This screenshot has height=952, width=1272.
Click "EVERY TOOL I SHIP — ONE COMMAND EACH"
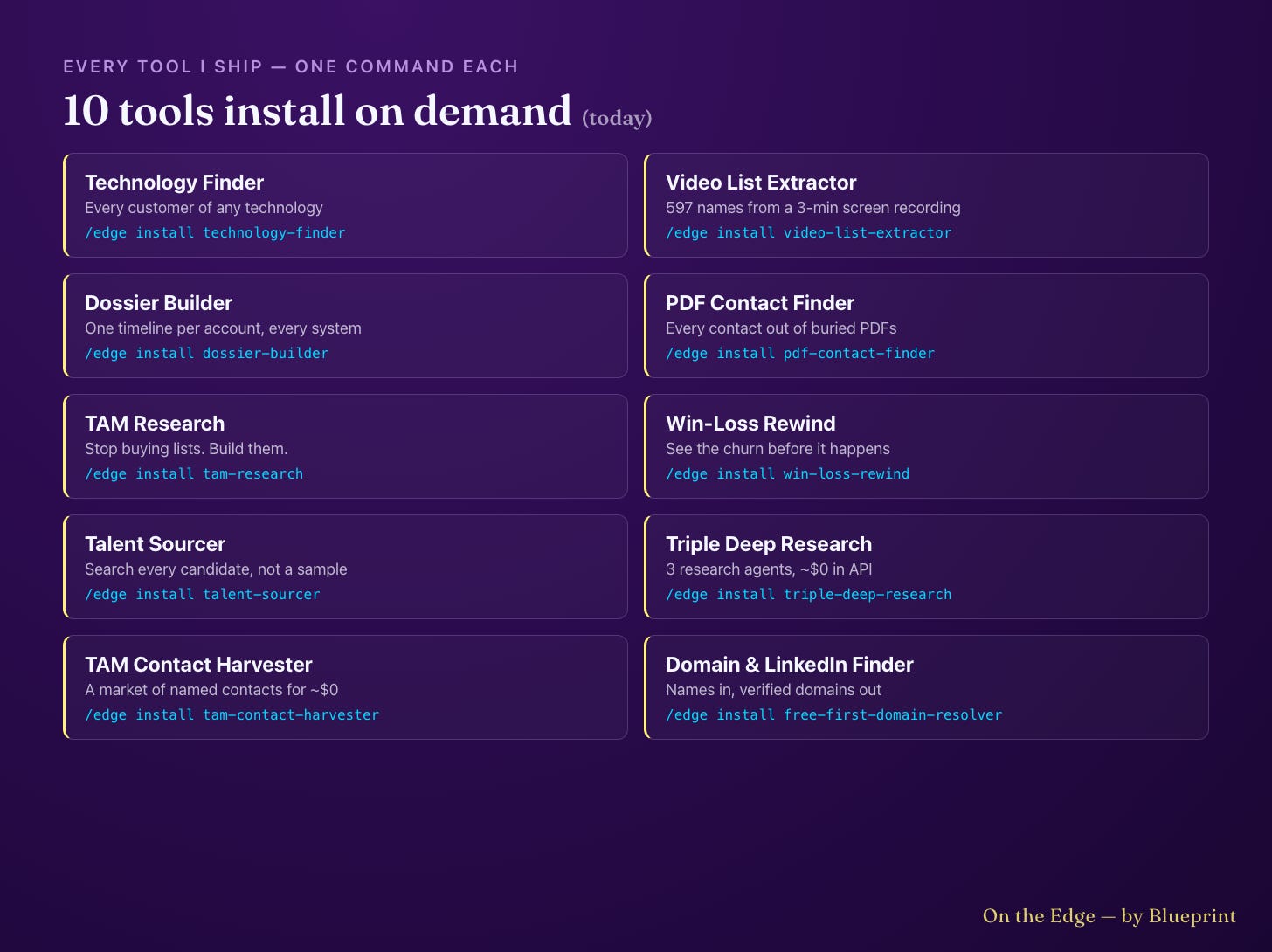(291, 66)
